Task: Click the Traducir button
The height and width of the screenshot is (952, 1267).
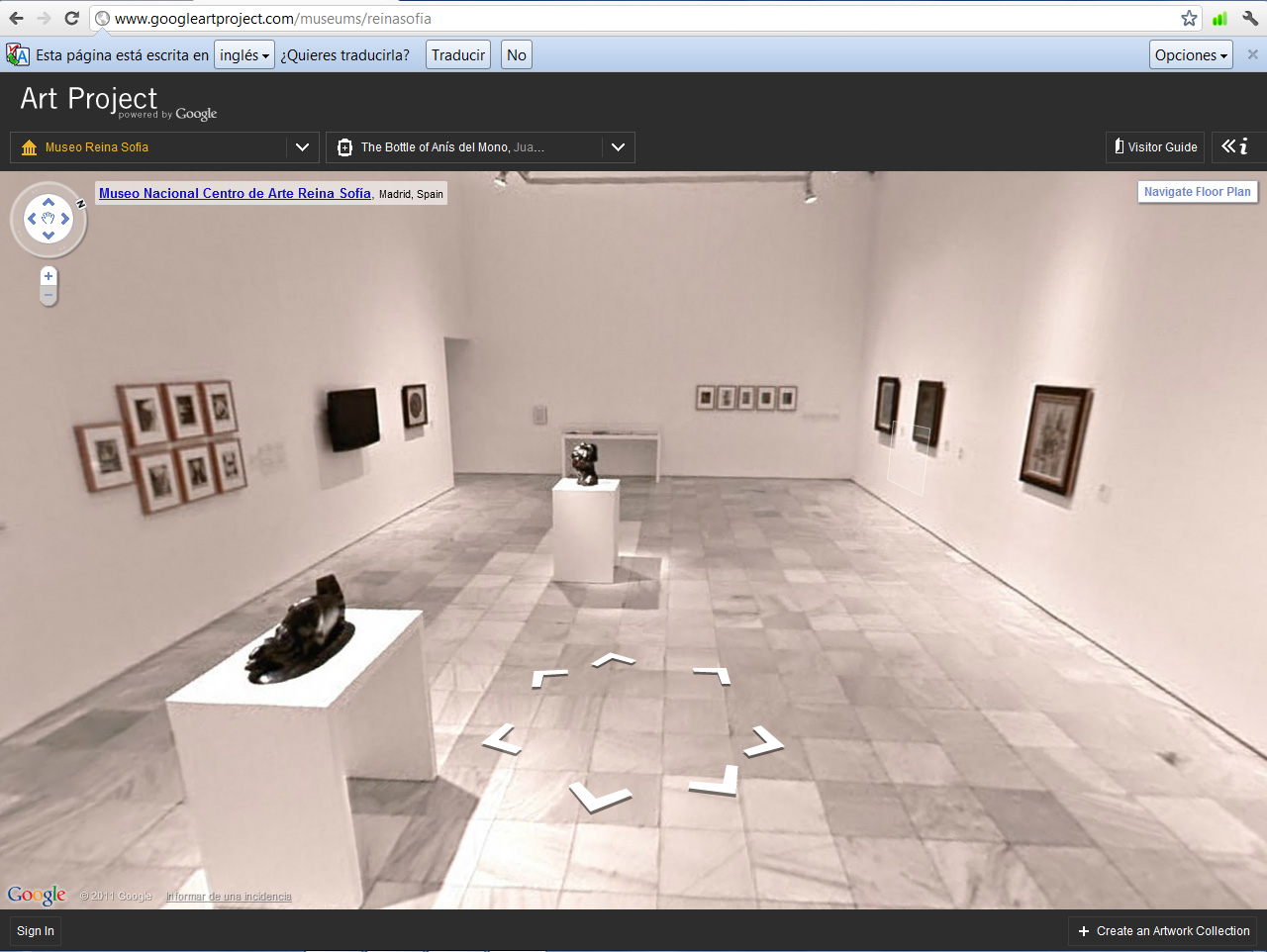Action: (x=458, y=54)
